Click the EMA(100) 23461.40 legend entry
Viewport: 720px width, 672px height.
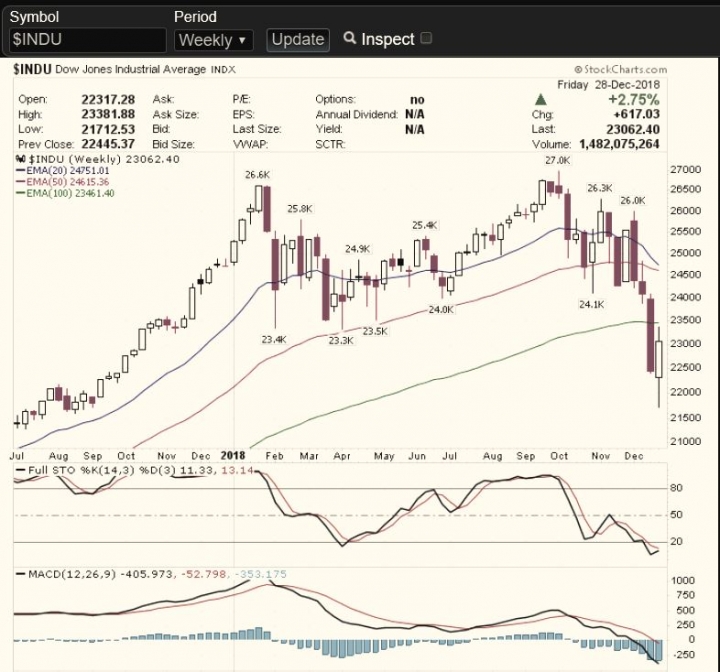click(x=65, y=193)
